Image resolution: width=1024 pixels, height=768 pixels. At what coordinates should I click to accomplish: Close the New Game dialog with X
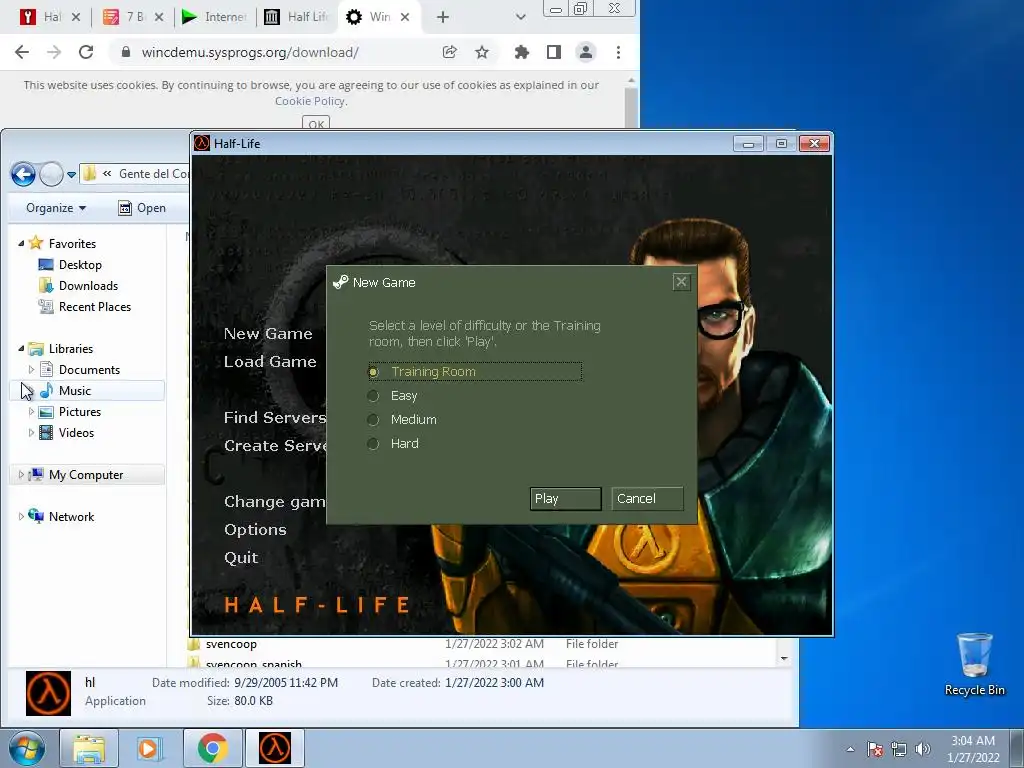(x=681, y=282)
